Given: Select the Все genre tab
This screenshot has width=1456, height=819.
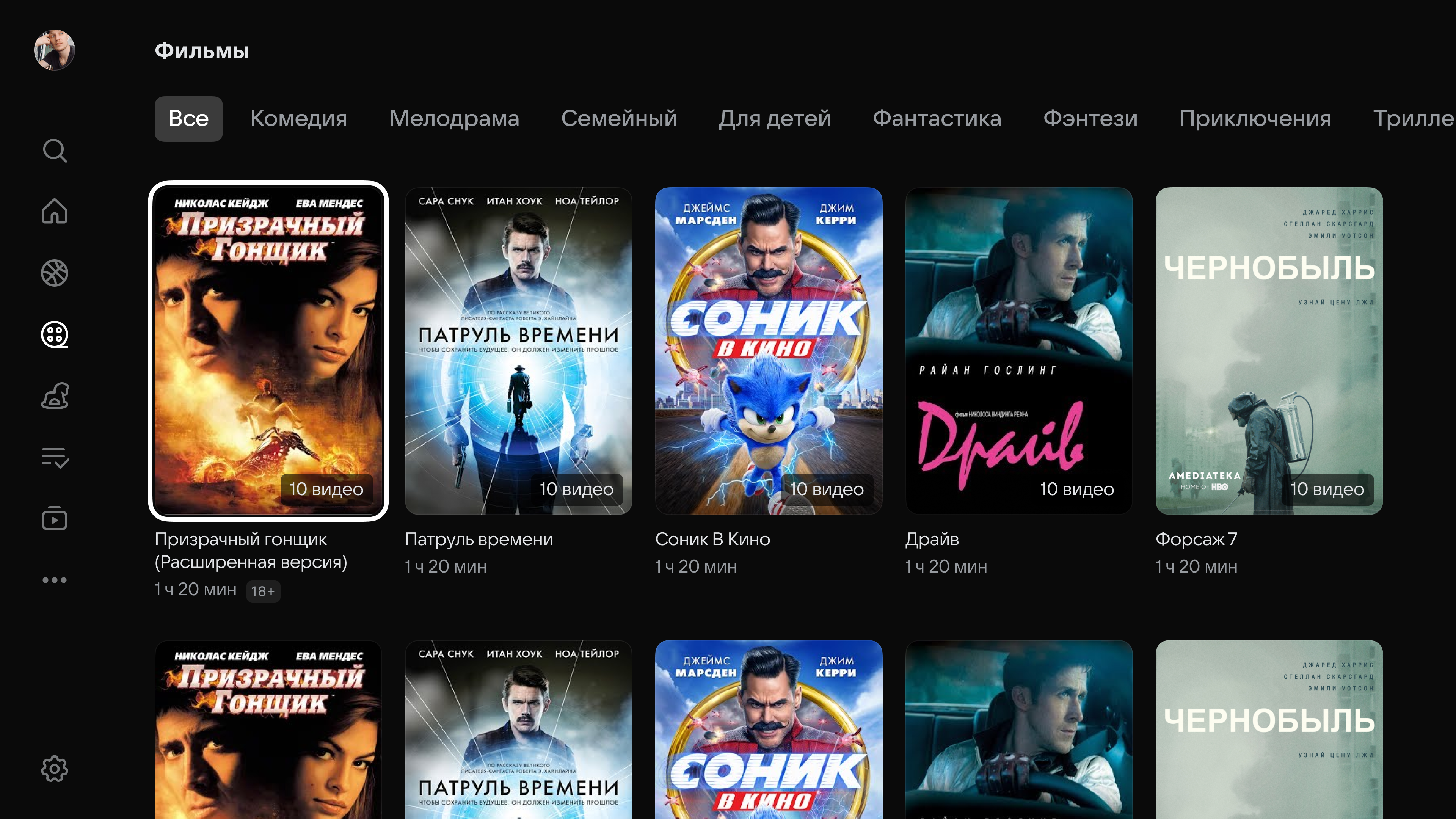Looking at the screenshot, I should 188,119.
